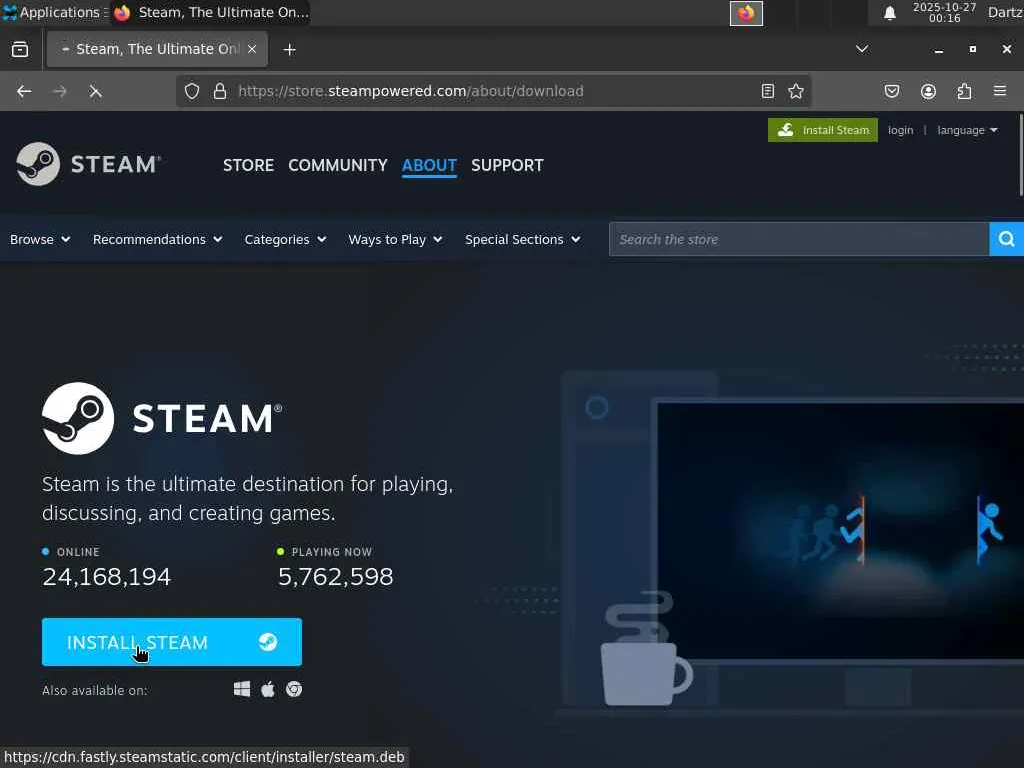Click the online count 24,168,194
The image size is (1024, 768).
106,577
